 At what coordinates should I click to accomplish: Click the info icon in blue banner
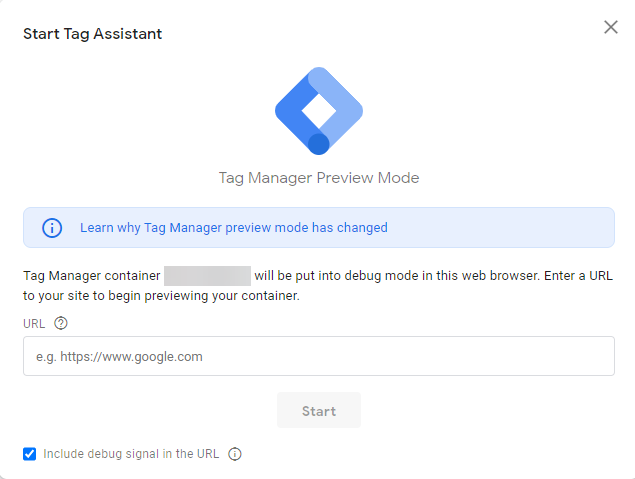[x=52, y=228]
